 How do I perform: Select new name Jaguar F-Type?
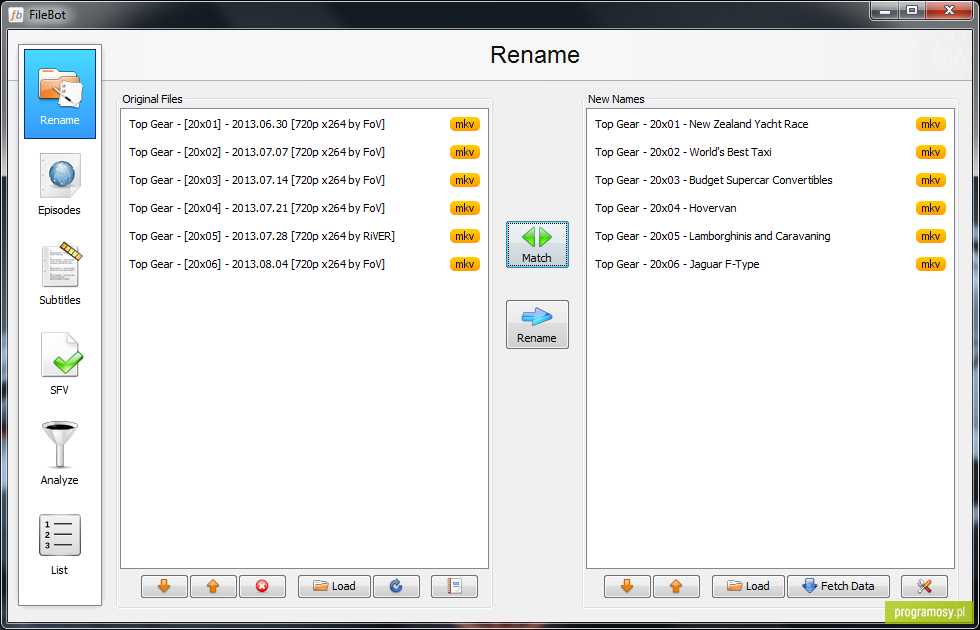coord(771,264)
